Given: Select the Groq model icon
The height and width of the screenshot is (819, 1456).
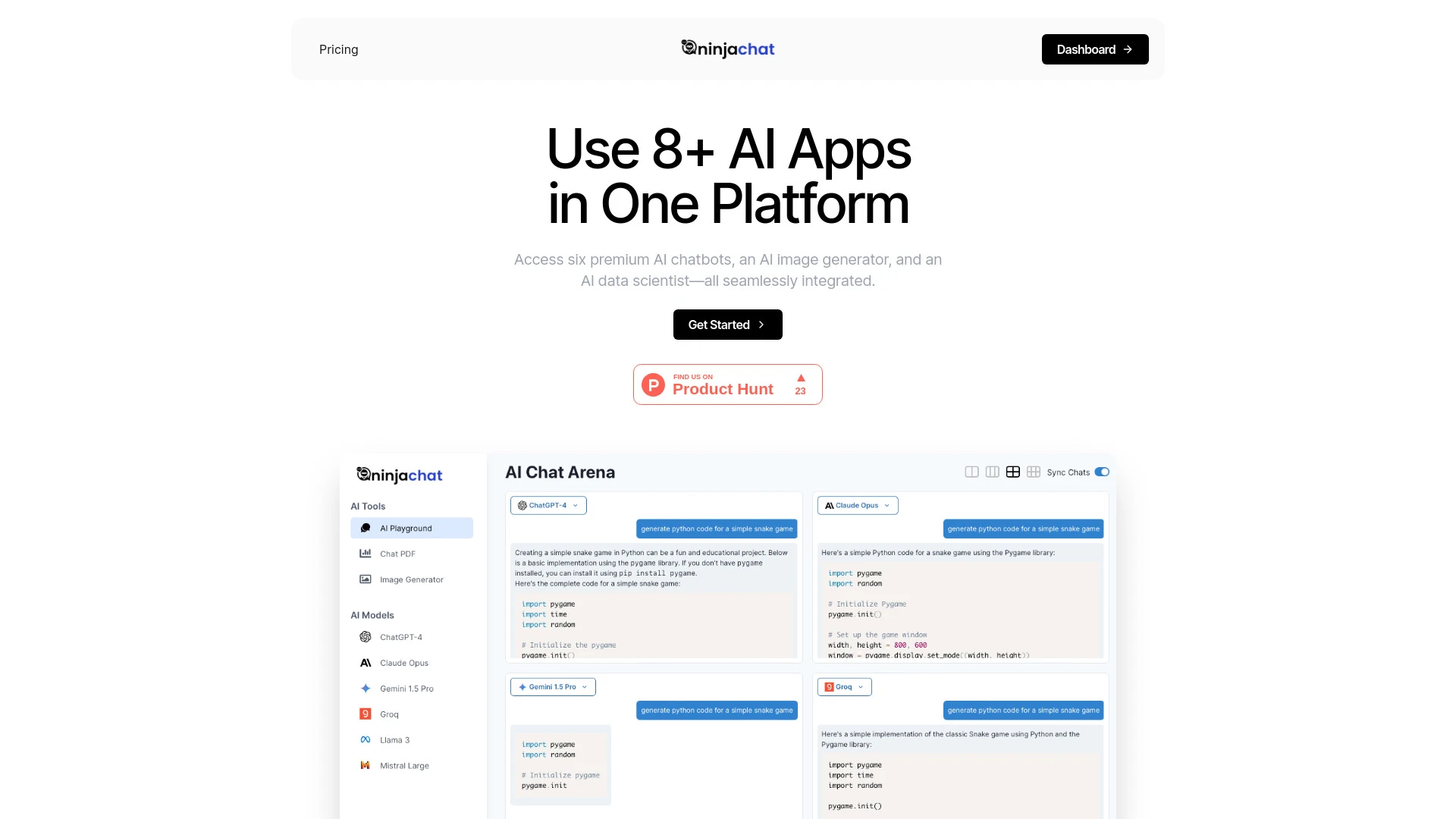Looking at the screenshot, I should [365, 713].
